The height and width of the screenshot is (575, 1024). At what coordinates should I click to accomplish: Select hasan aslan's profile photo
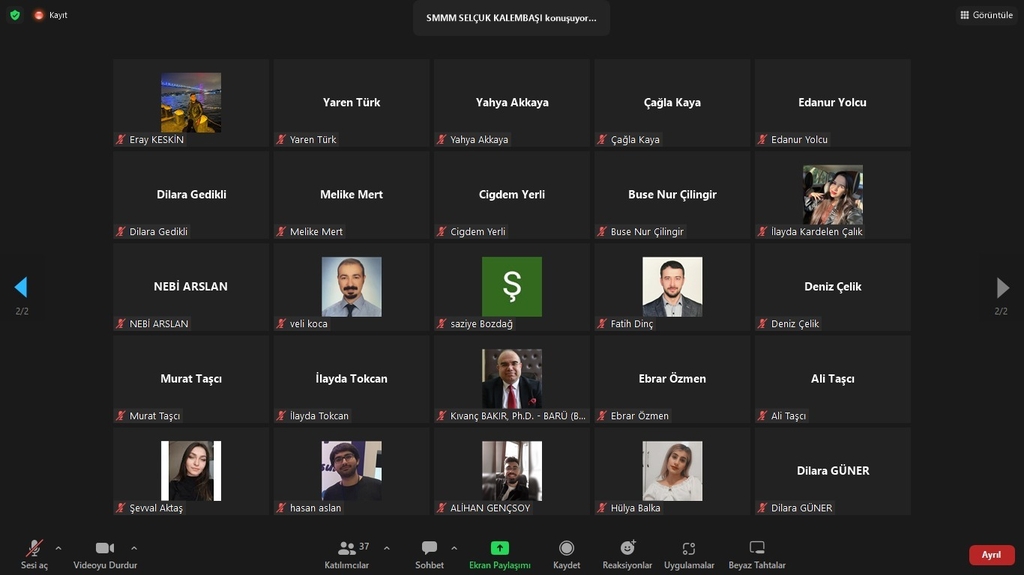click(x=351, y=471)
